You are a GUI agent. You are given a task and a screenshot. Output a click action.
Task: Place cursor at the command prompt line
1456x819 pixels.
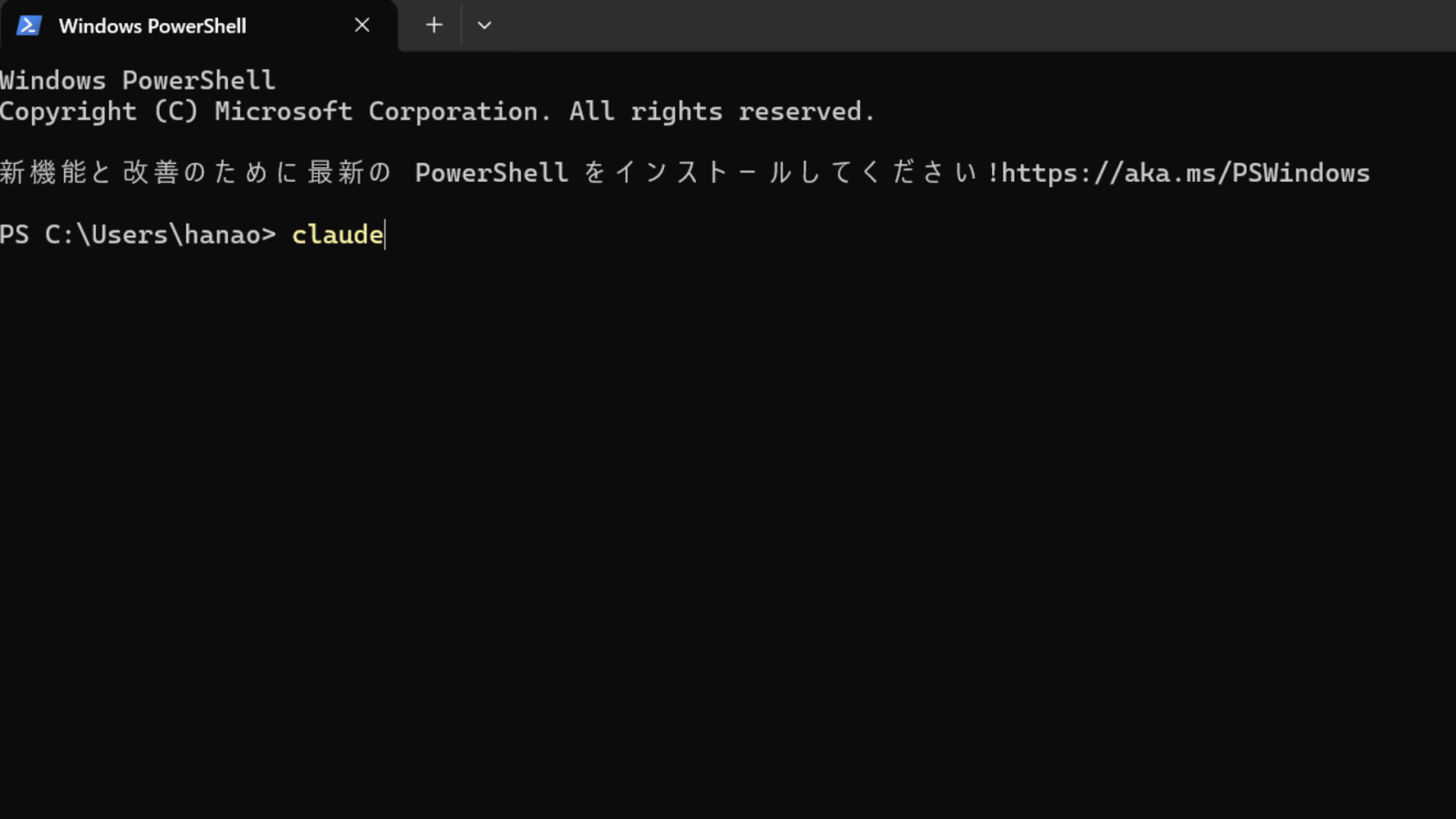(x=385, y=234)
